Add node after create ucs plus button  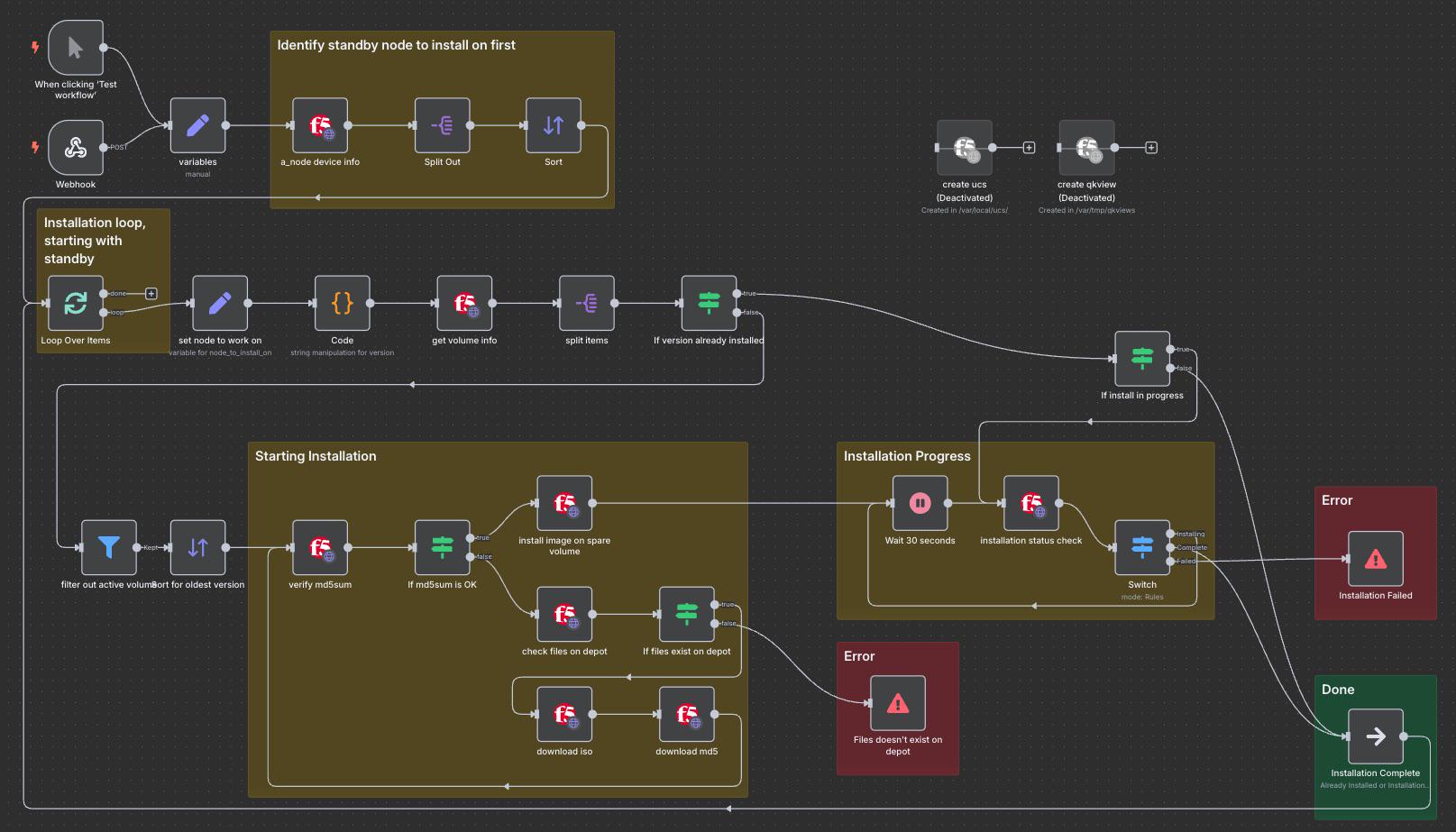coord(1029,148)
